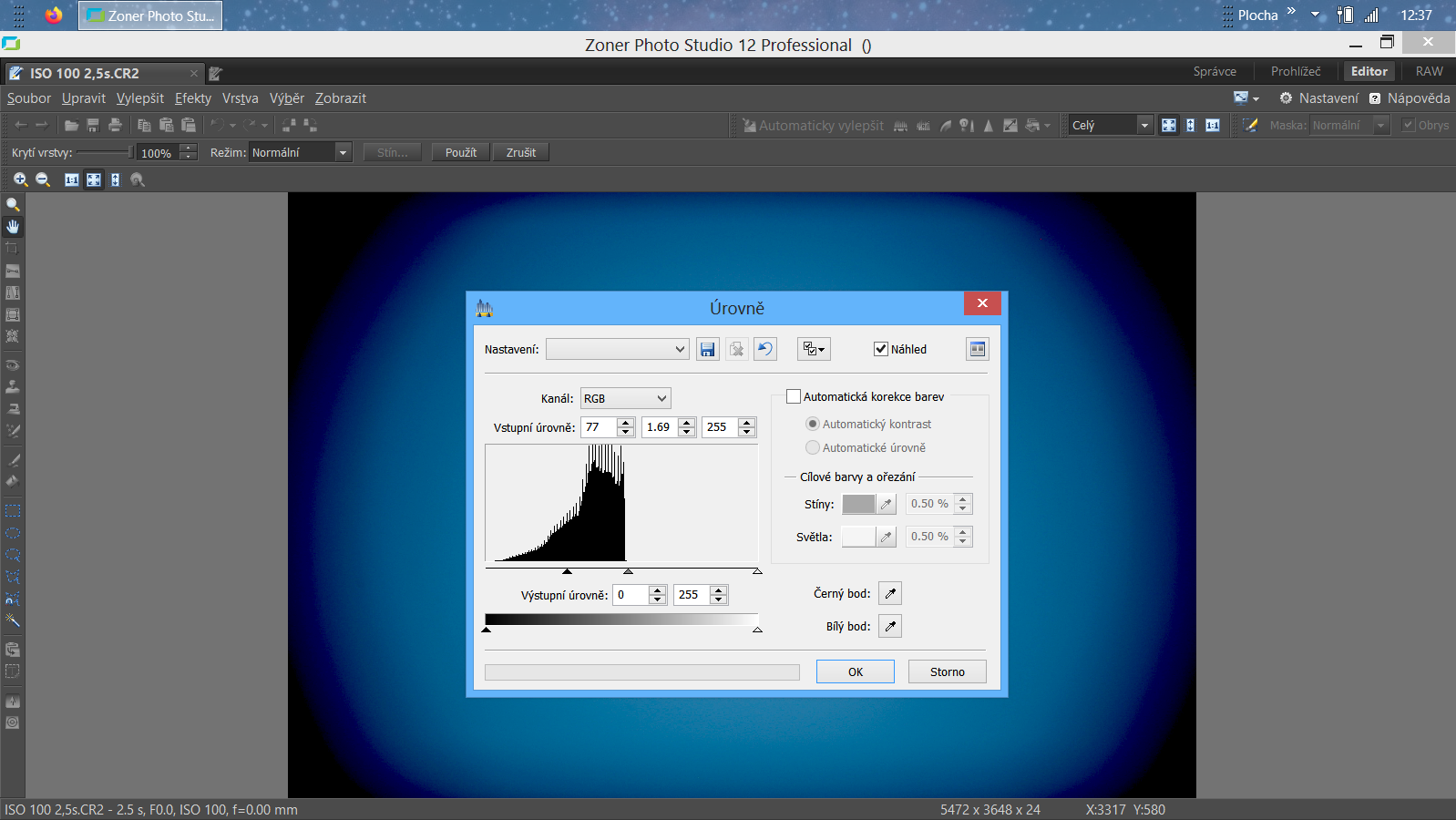Click the OK button
The width and height of the screenshot is (1456, 820).
[855, 671]
